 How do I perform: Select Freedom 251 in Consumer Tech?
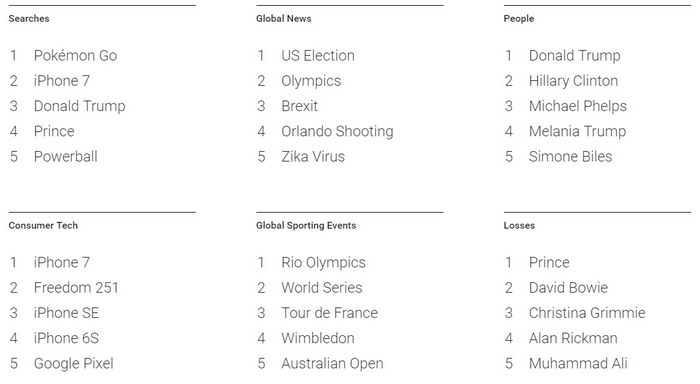coord(76,288)
